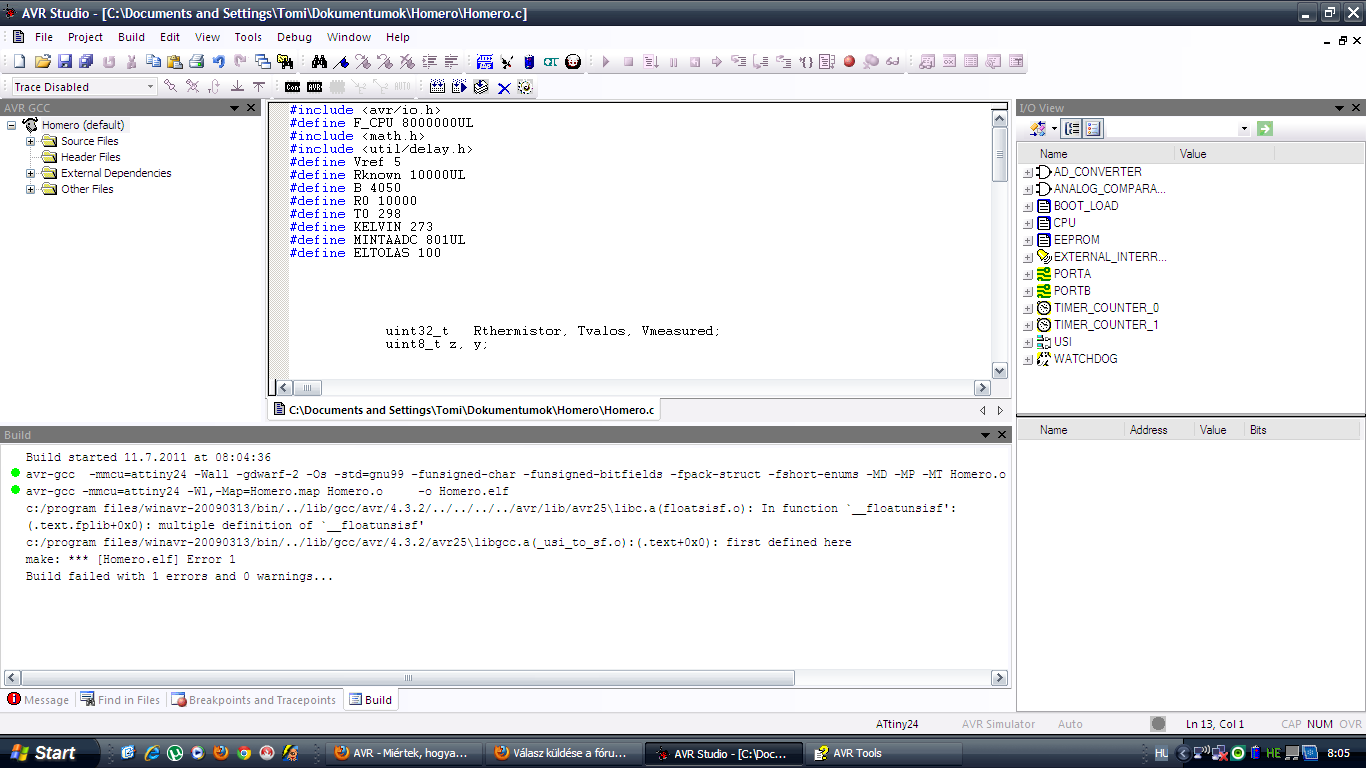The width and height of the screenshot is (1366, 768).
Task: Click the Open file folder icon
Action: click(x=42, y=62)
